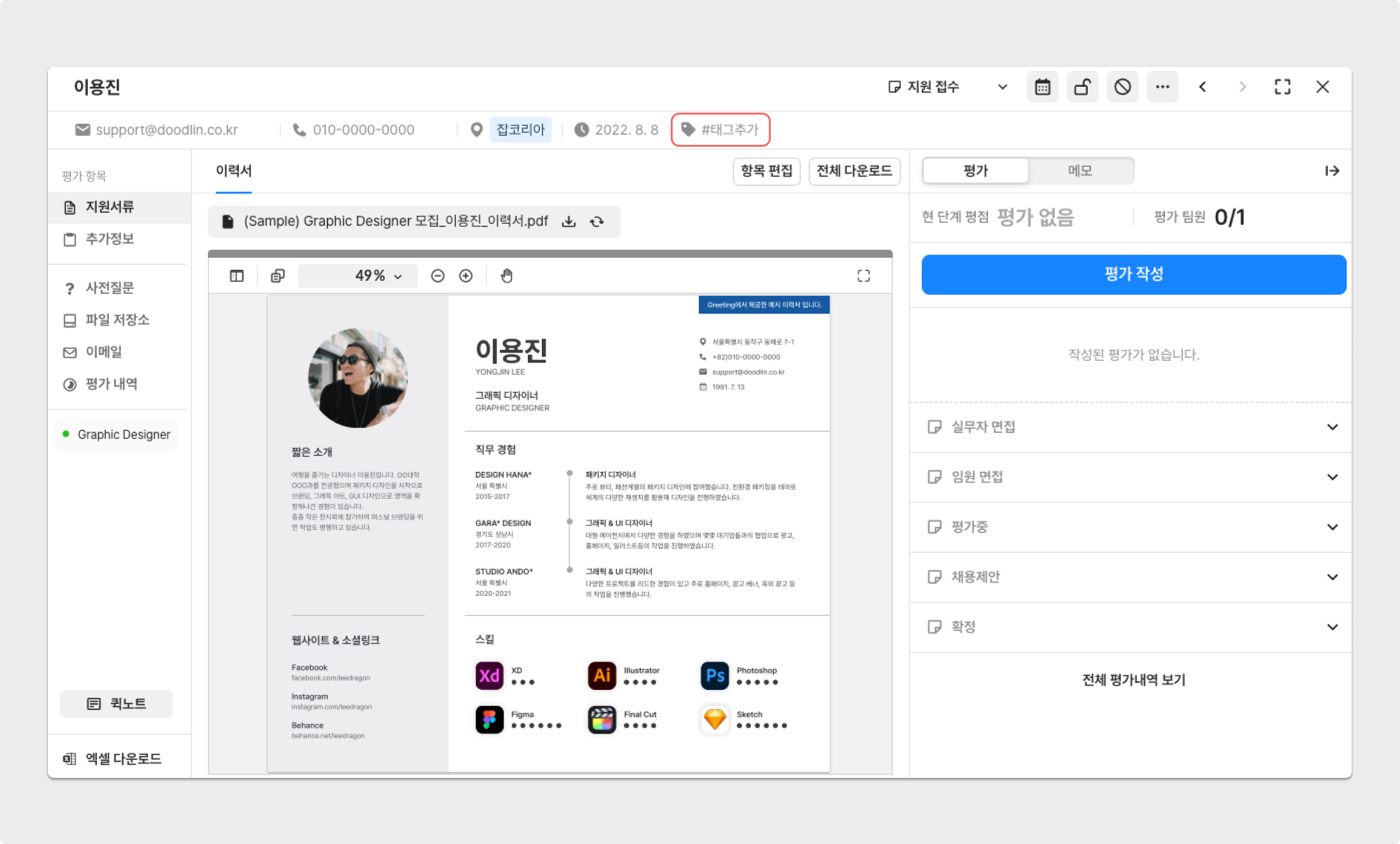Toggle the PDF viewer sidebar panel
The width and height of the screenshot is (1400, 844).
237,276
